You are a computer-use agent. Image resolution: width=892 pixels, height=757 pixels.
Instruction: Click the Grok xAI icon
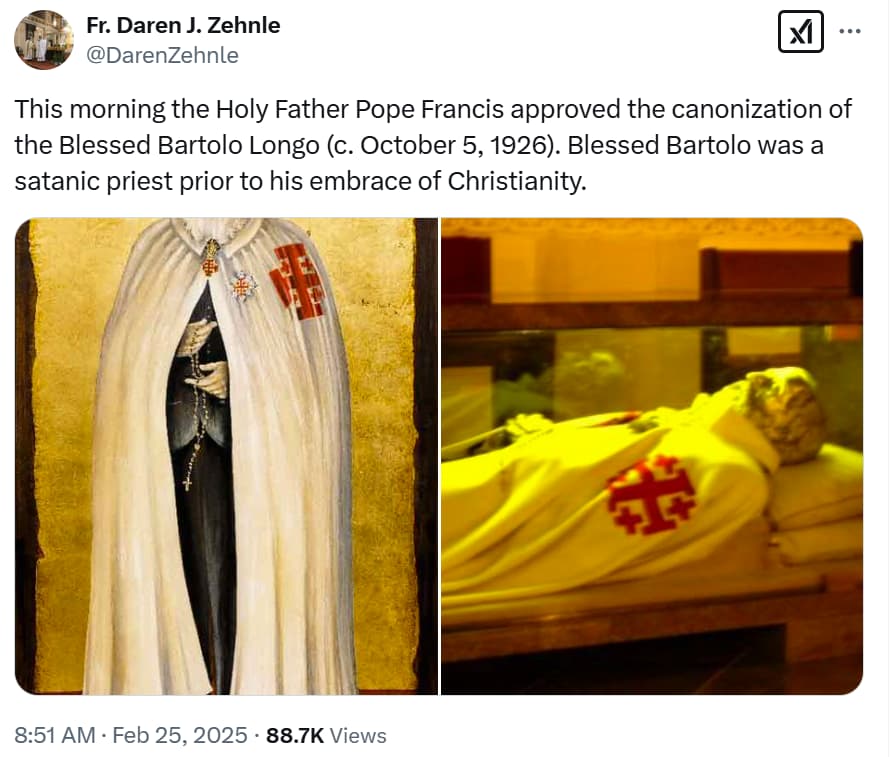click(x=800, y=32)
